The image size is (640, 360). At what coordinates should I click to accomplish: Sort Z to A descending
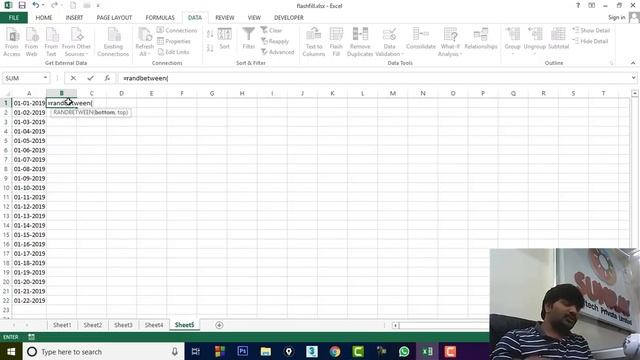point(210,48)
